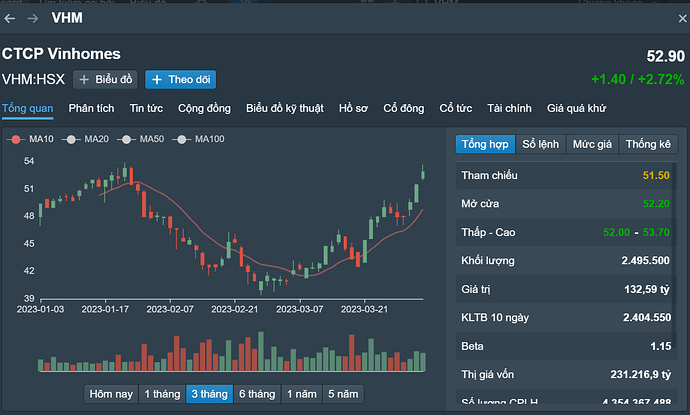Go to the Tài chính tab
690x415 pixels.
(x=508, y=108)
